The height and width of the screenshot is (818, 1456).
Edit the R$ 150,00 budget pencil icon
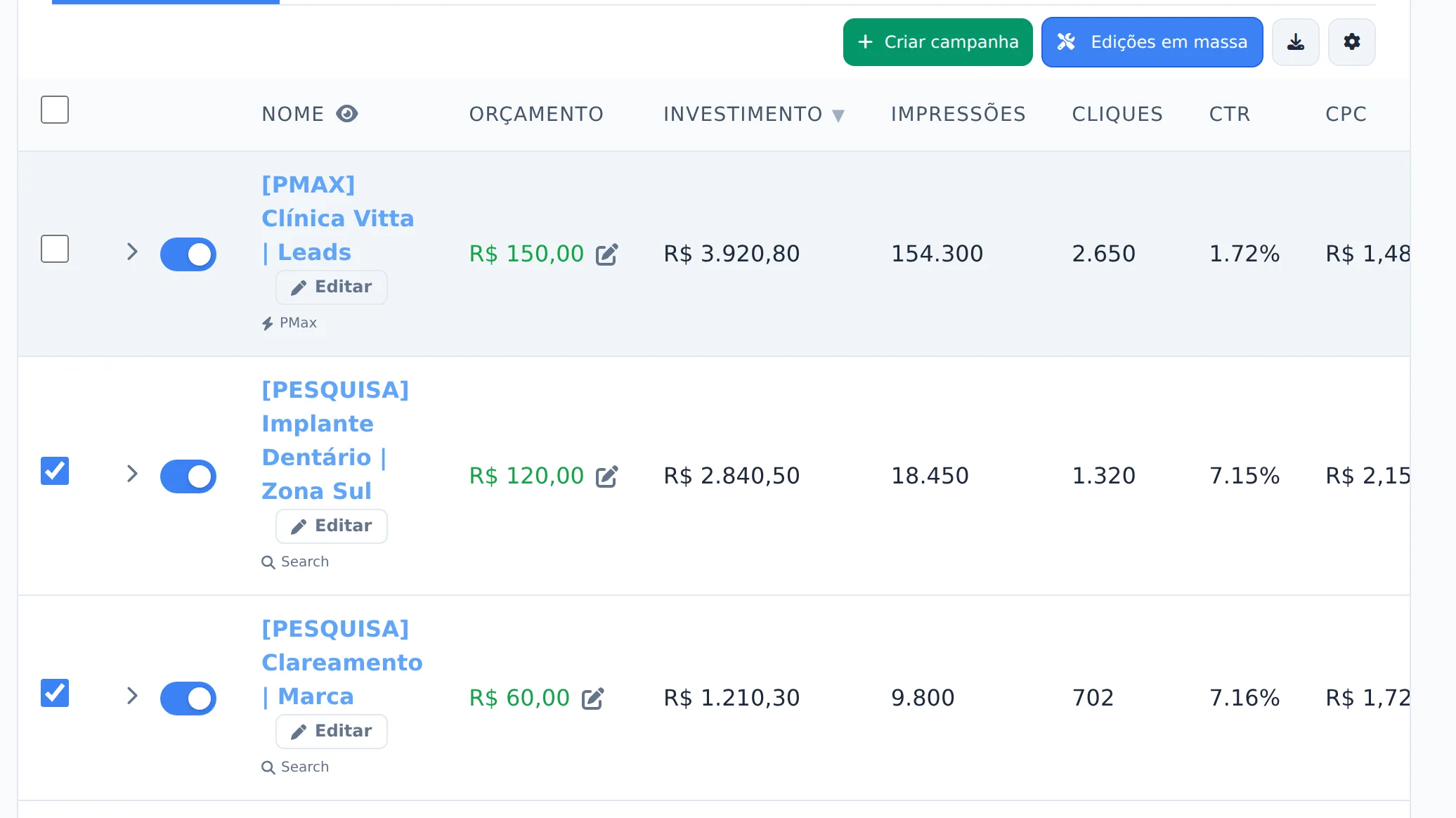pyautogui.click(x=607, y=254)
